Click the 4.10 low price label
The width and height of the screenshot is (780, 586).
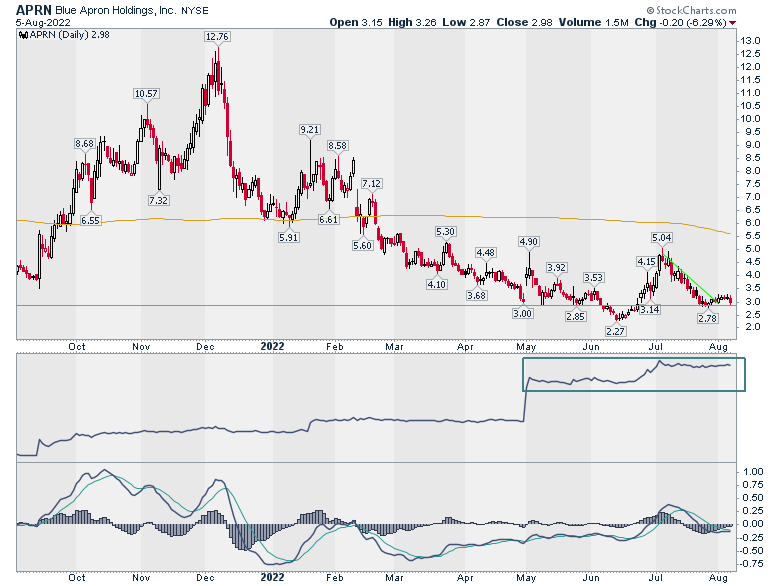[437, 285]
